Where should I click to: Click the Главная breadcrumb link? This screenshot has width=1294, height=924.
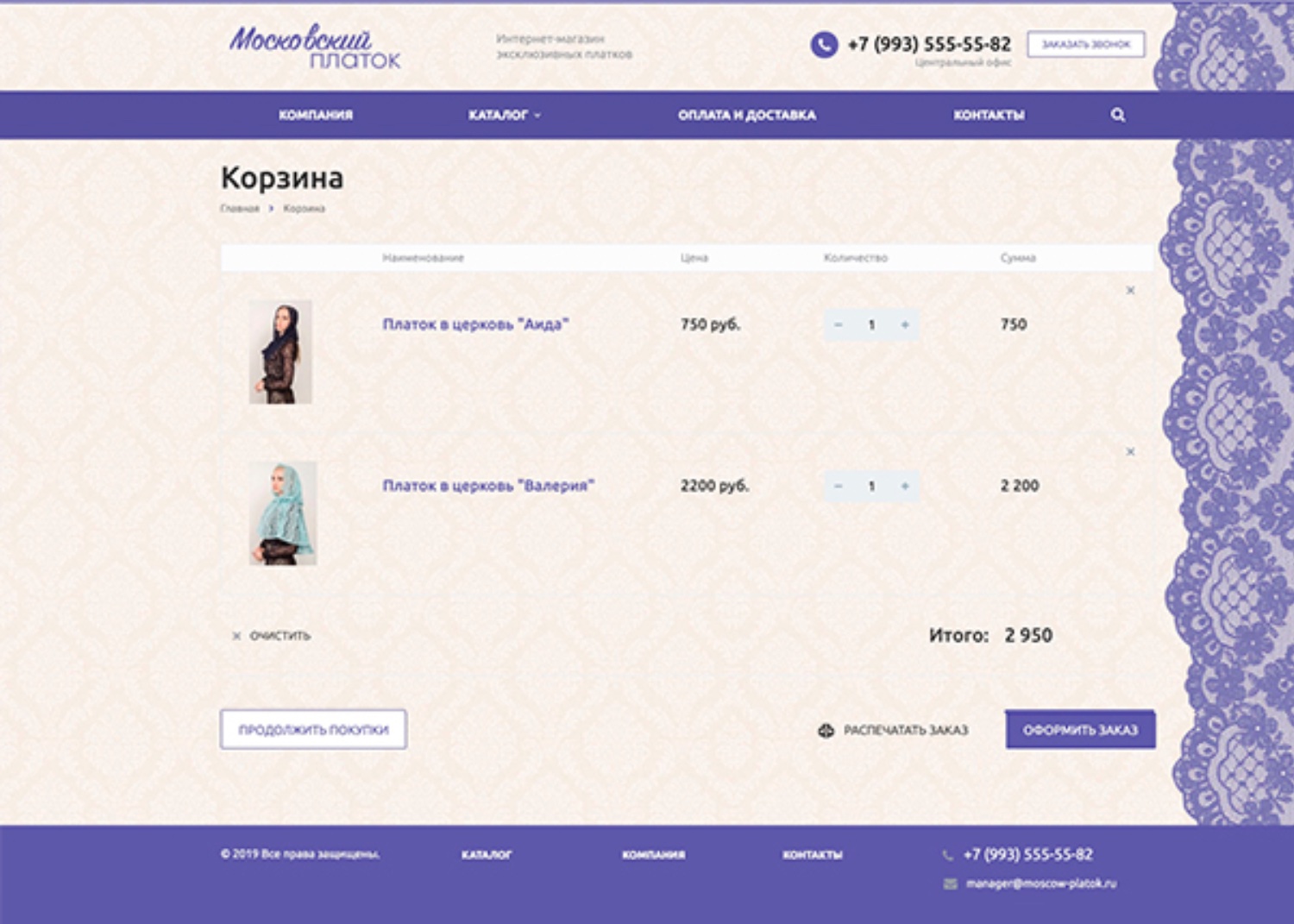pyautogui.click(x=240, y=209)
